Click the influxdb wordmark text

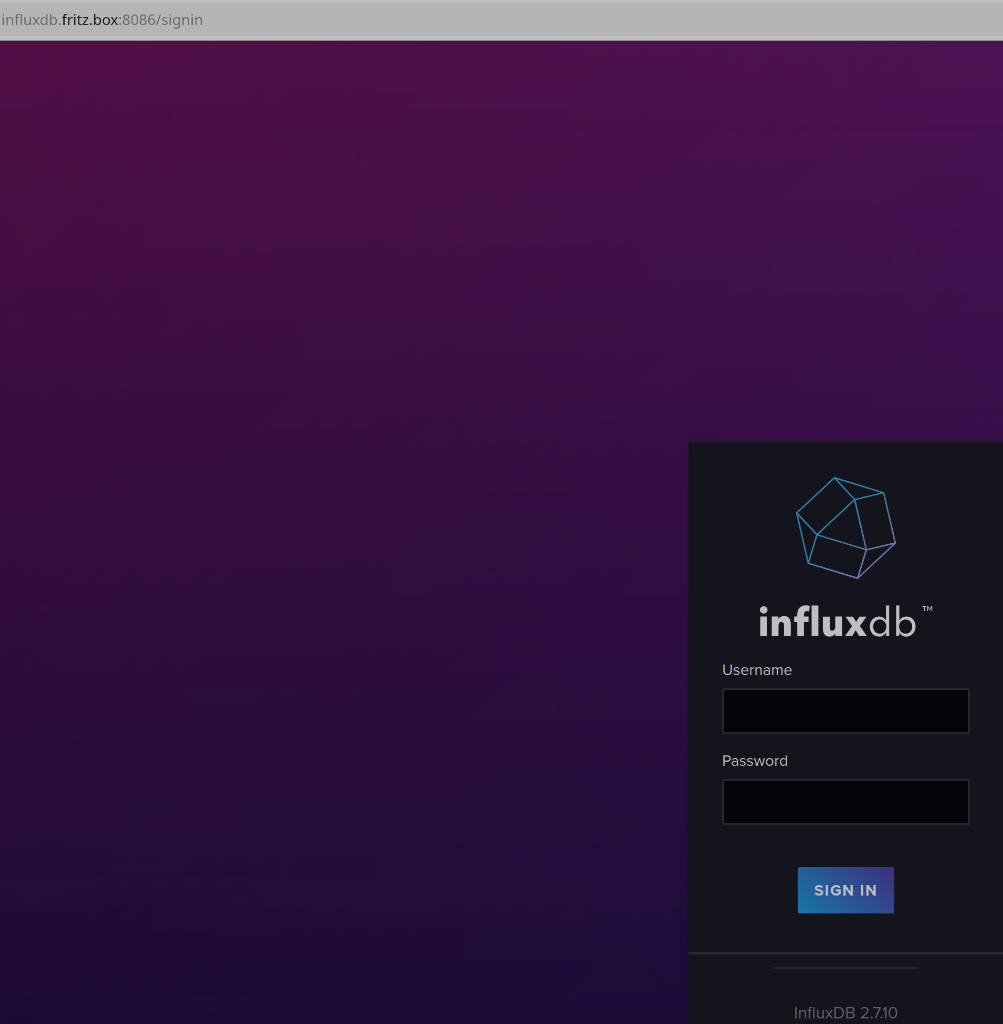tap(837, 622)
